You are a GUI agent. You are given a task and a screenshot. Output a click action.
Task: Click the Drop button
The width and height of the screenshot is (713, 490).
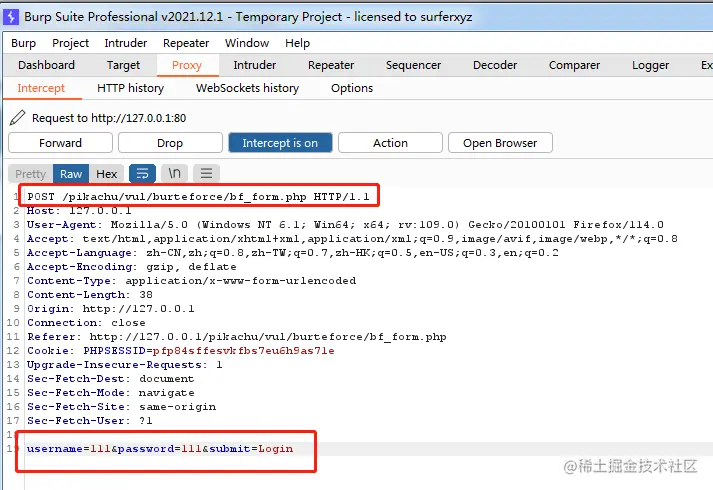pos(170,143)
